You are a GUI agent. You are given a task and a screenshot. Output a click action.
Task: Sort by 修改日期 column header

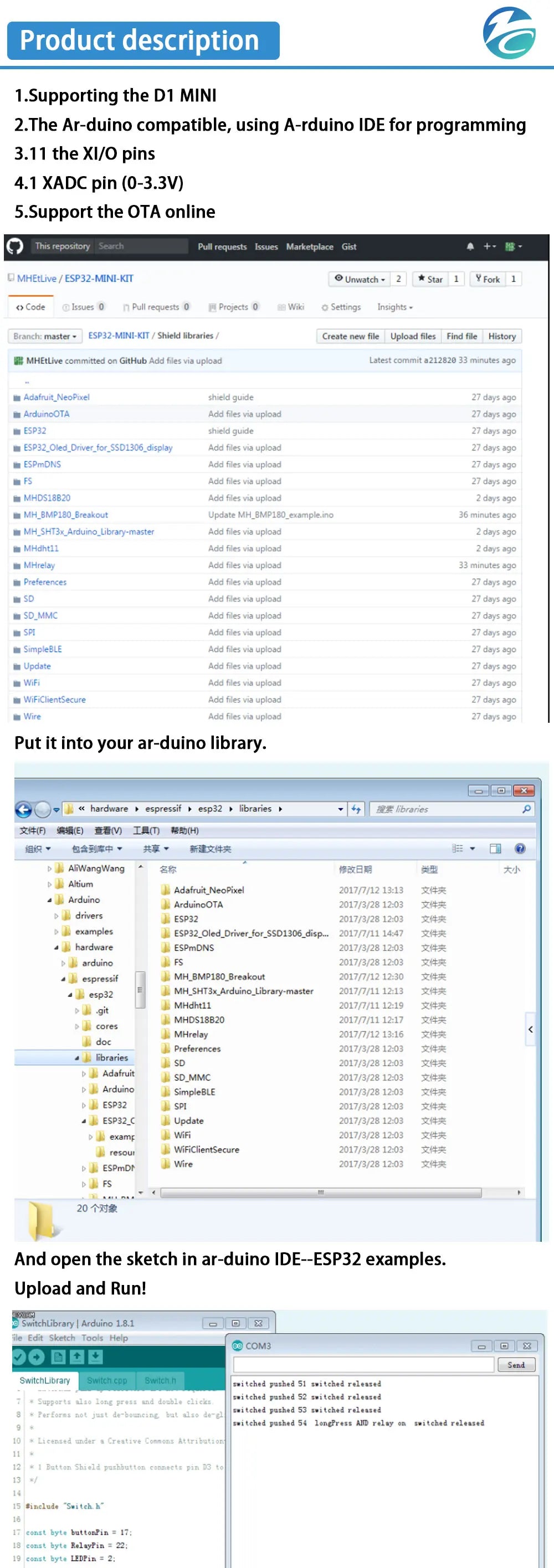(355, 869)
